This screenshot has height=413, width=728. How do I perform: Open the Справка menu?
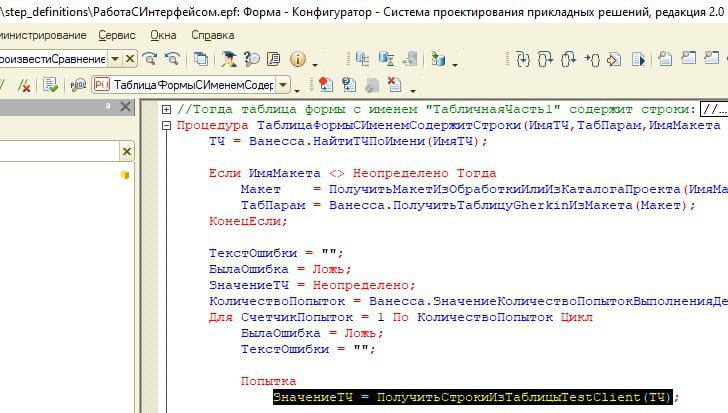click(213, 35)
